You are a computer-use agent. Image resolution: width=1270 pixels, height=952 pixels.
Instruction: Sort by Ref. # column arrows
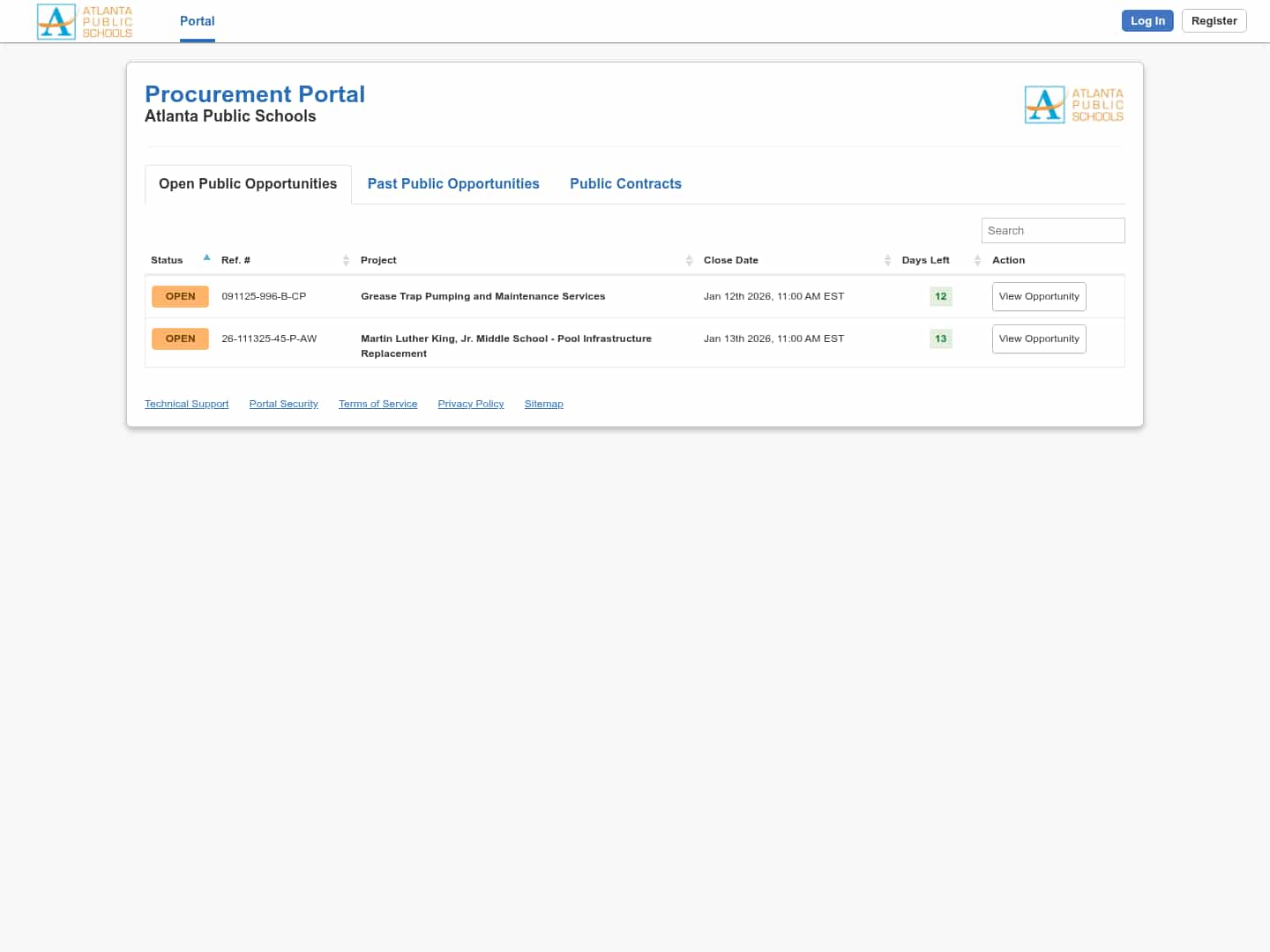click(346, 260)
